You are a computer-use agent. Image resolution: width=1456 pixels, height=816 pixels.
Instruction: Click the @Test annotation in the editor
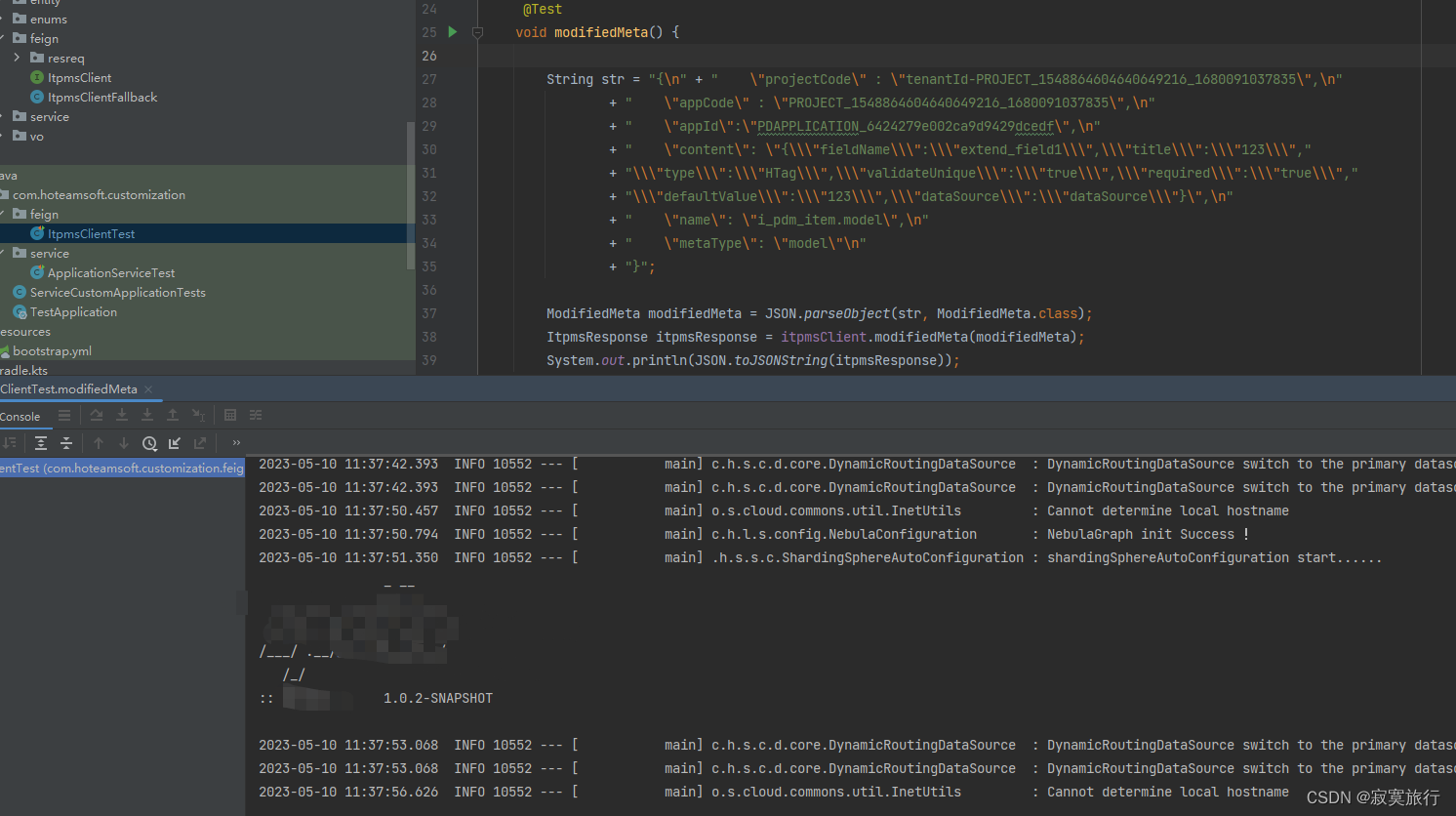click(543, 9)
